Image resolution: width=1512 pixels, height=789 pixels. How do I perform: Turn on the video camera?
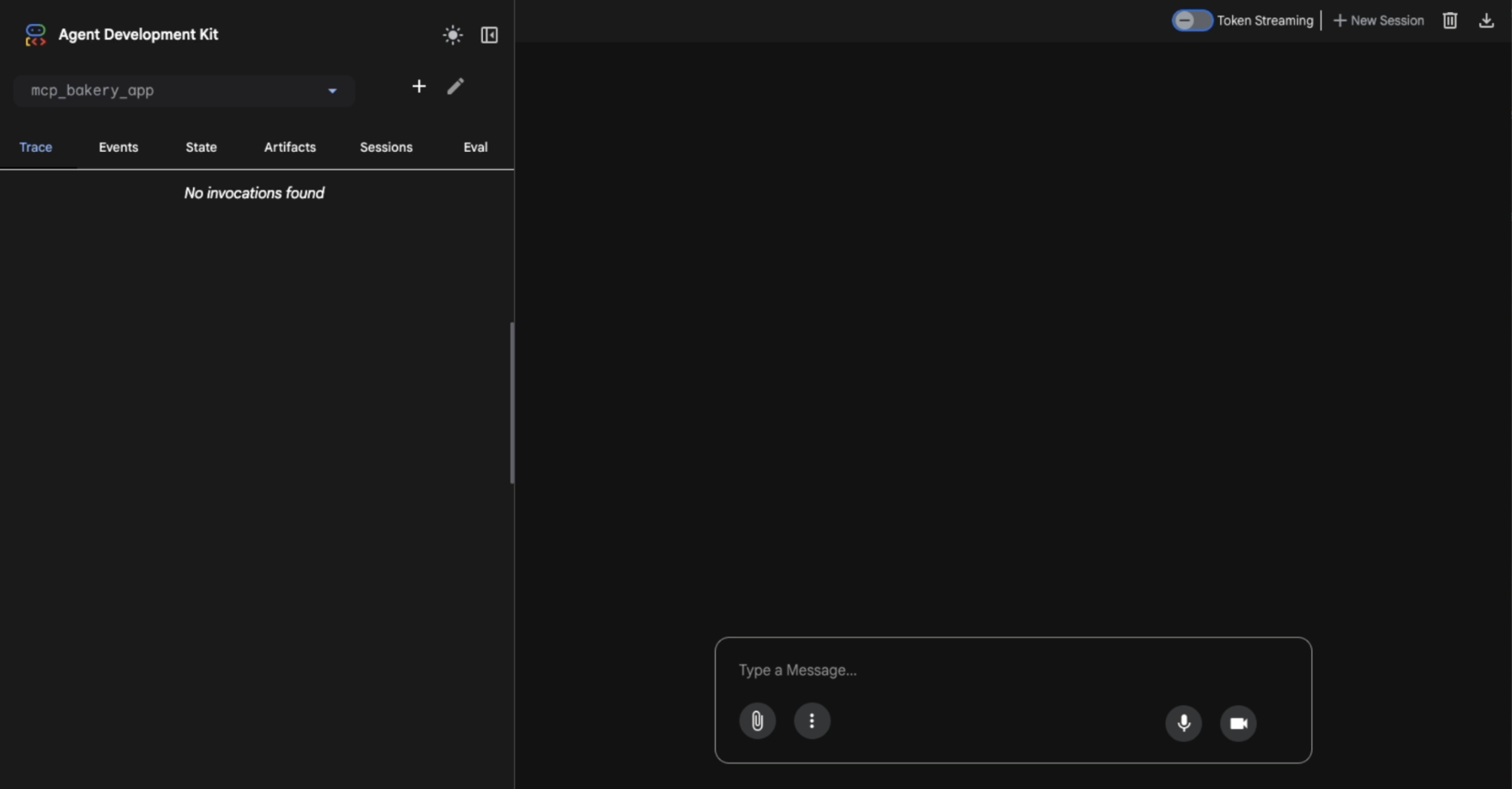coord(1238,723)
